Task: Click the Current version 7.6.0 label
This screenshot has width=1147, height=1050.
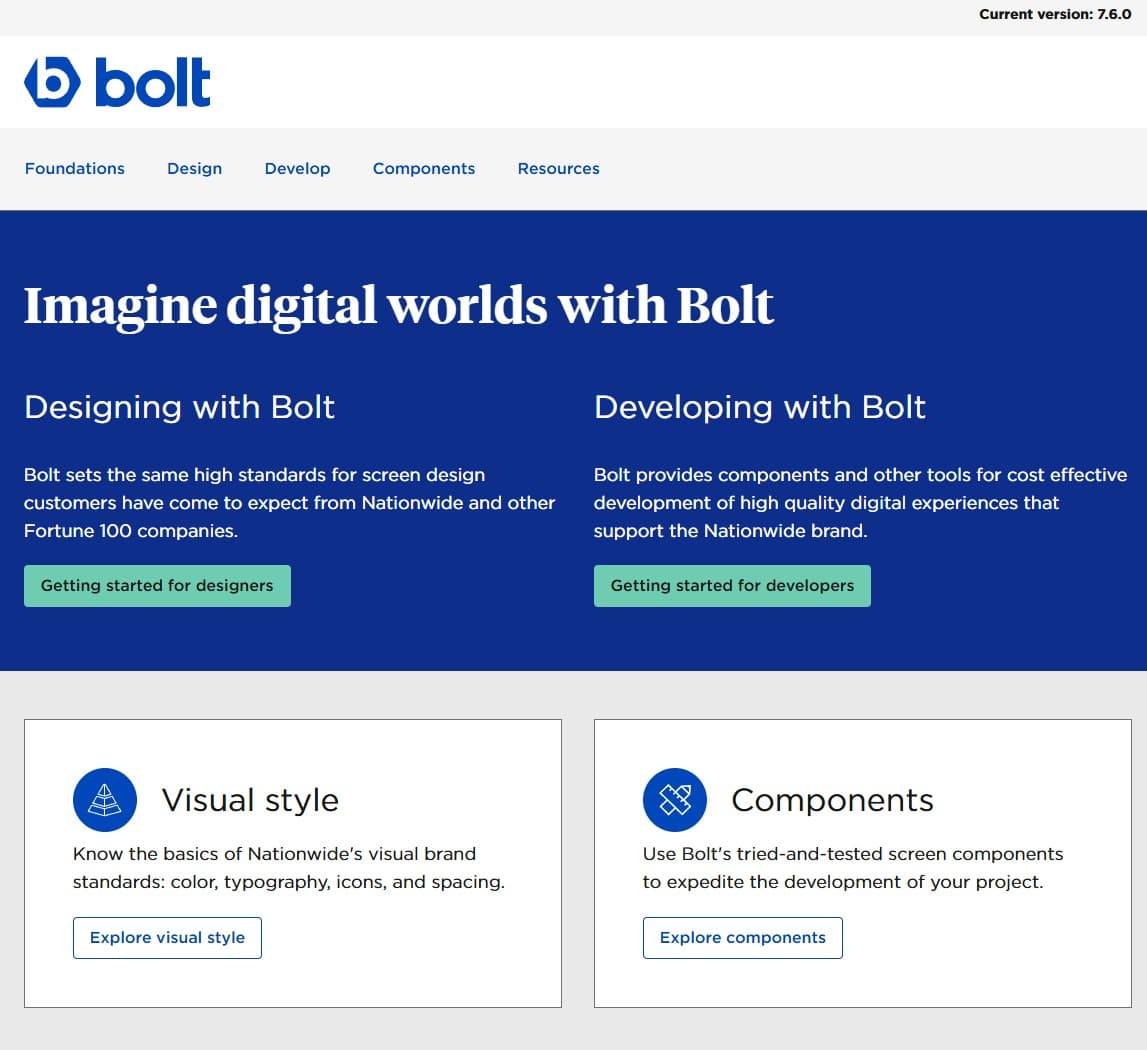Action: coord(1055,14)
